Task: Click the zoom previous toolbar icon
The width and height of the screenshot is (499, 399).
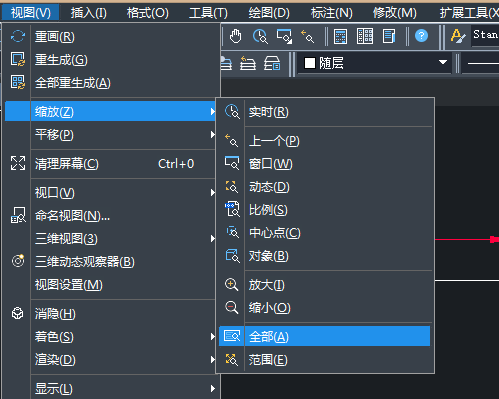Action: [x=307, y=36]
